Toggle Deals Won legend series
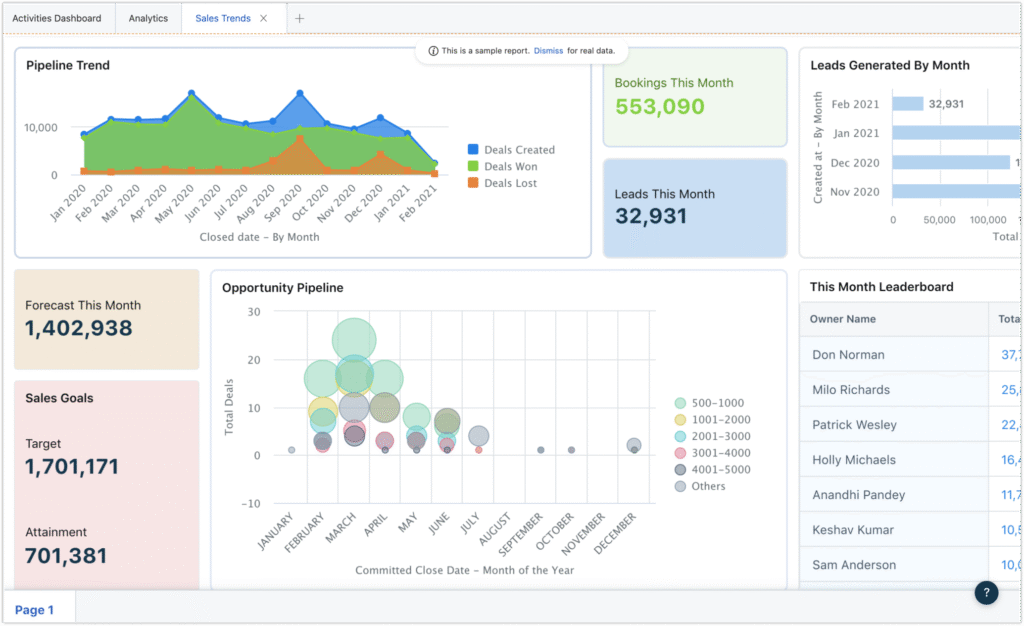 [510, 167]
